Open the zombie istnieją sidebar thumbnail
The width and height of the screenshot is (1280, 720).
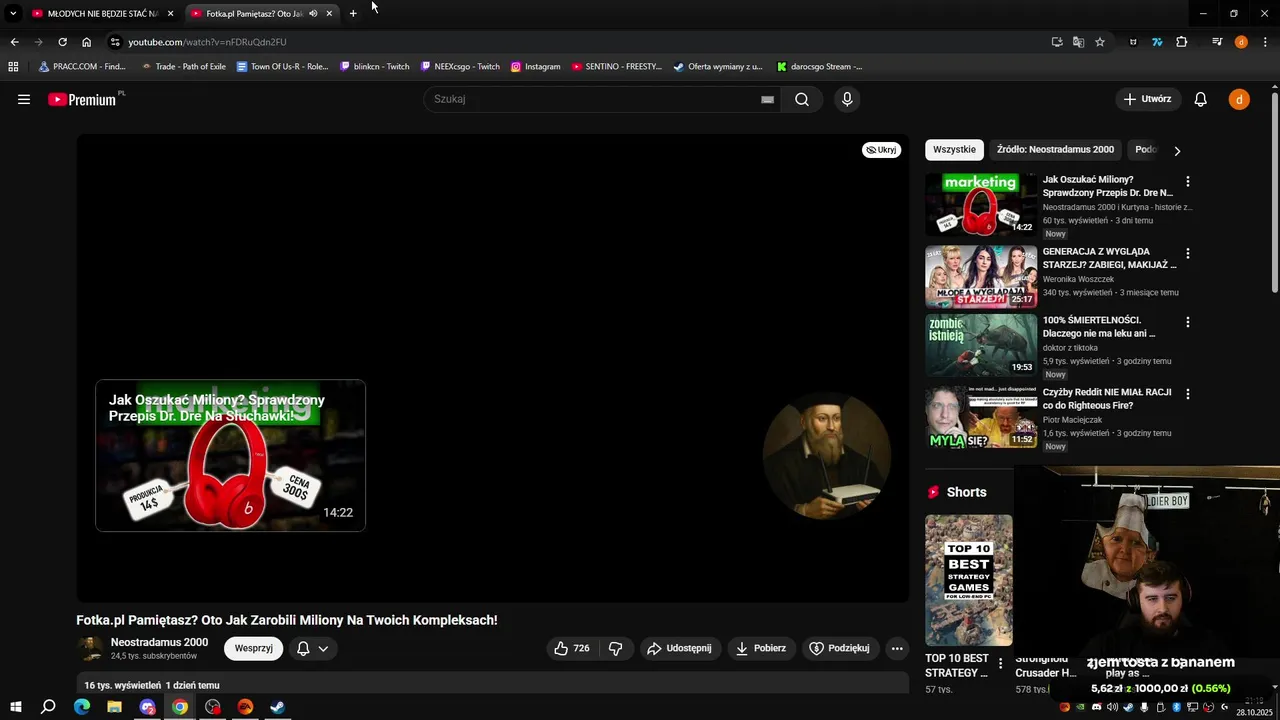981,346
